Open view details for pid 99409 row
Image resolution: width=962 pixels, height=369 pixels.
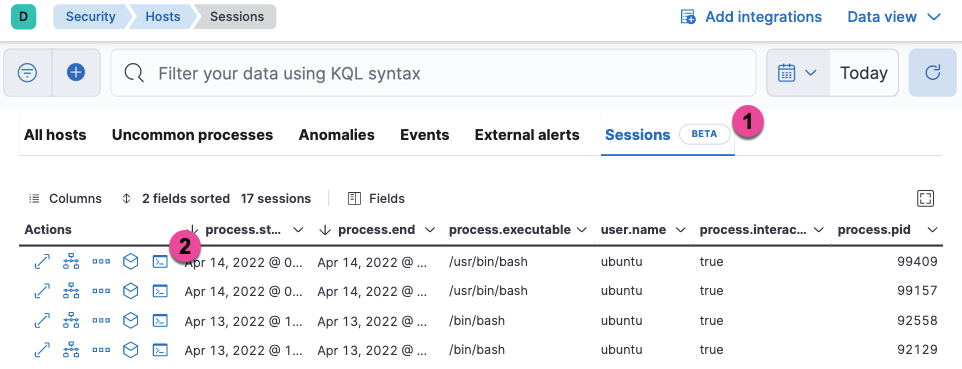42,262
